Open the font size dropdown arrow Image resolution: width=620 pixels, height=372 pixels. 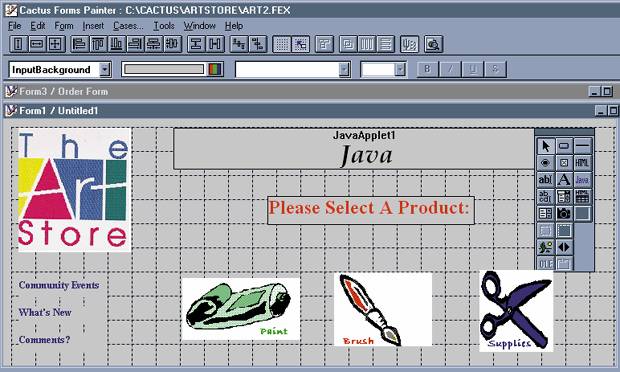tap(400, 70)
